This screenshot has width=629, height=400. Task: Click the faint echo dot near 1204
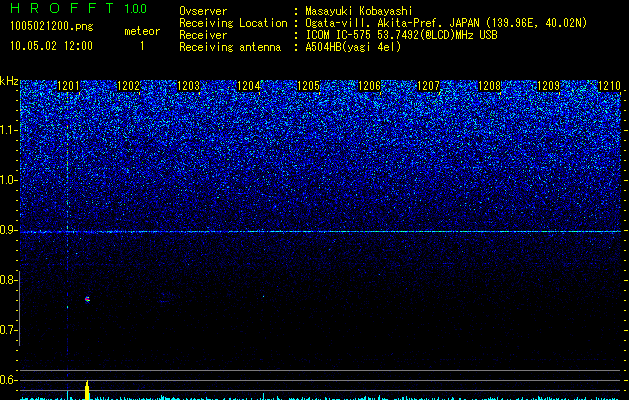click(x=264, y=296)
